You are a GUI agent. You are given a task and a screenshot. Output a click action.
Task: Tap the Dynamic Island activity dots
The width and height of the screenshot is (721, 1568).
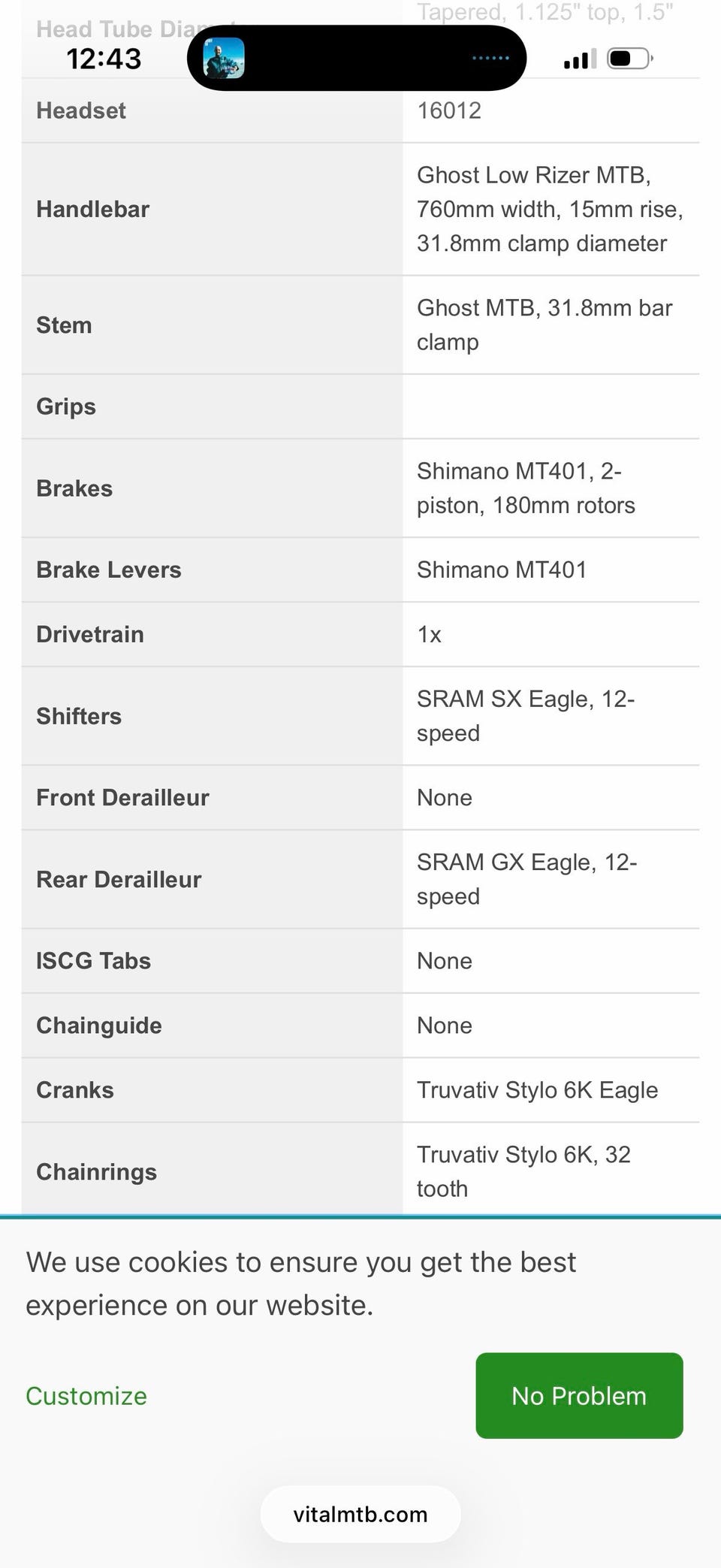coord(490,58)
